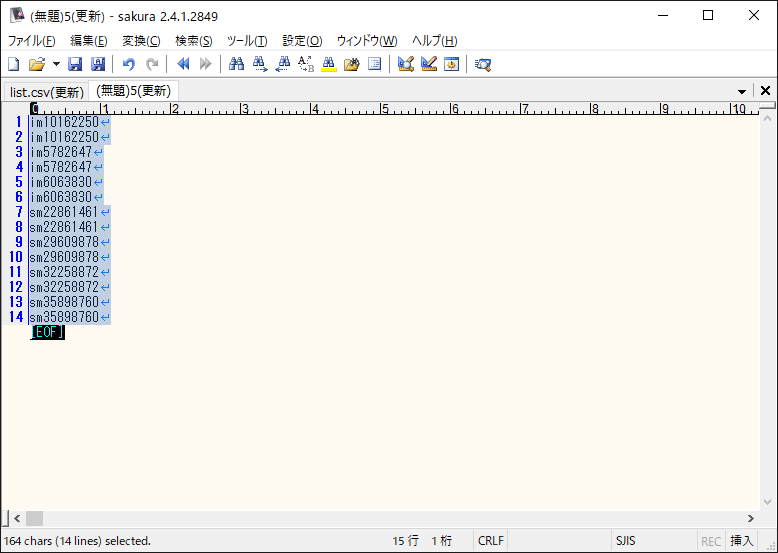Toggle the insert mode indicator 挿入
Viewport: 778px width, 553px height.
click(741, 541)
